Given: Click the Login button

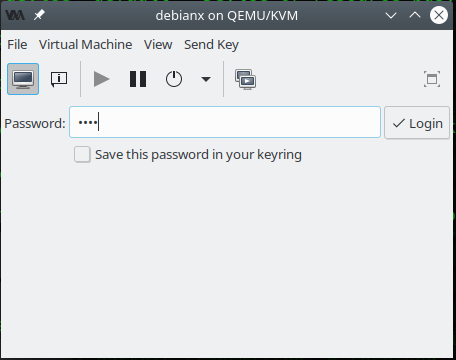Looking at the screenshot, I should tap(417, 123).
